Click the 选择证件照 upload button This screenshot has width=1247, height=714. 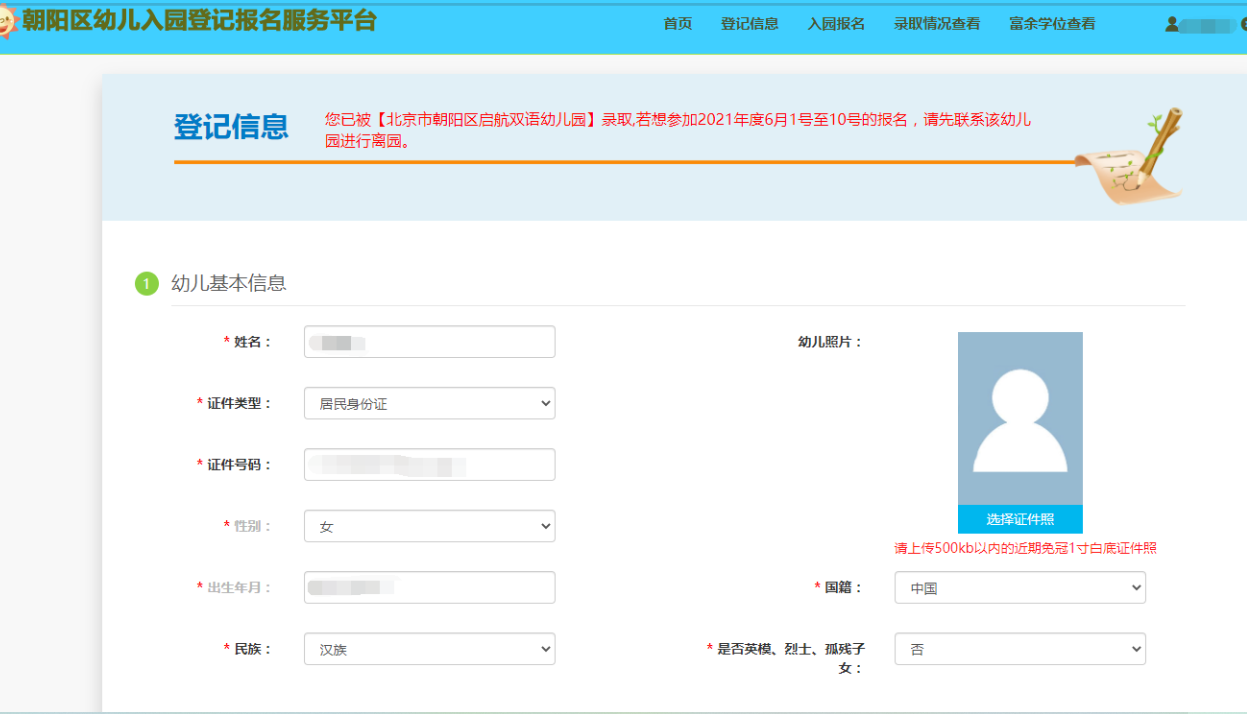(x=1019, y=519)
